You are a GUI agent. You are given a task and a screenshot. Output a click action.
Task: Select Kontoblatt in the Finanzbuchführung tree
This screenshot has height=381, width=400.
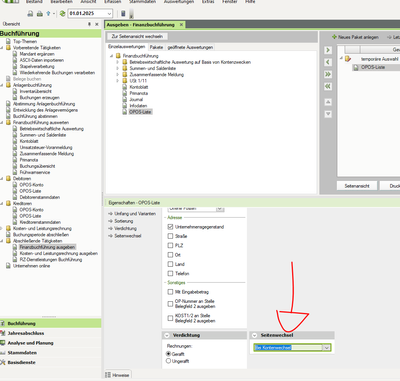(139, 87)
